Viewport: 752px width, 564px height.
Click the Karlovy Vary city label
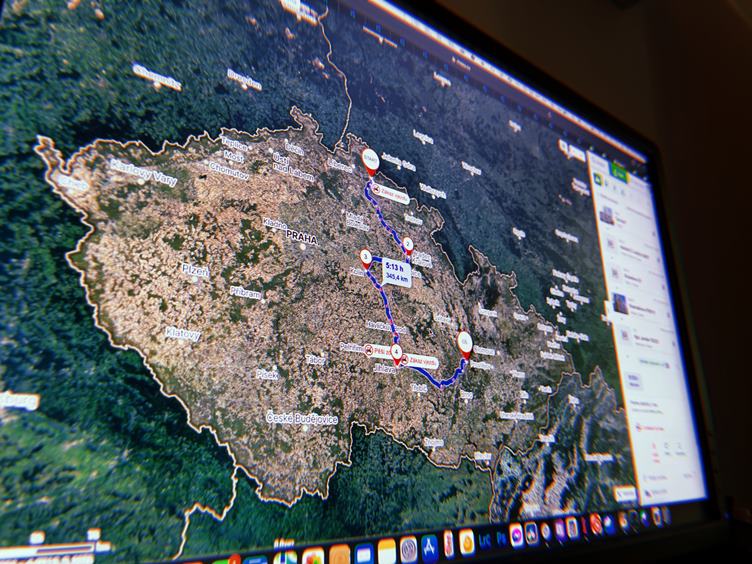click(143, 172)
